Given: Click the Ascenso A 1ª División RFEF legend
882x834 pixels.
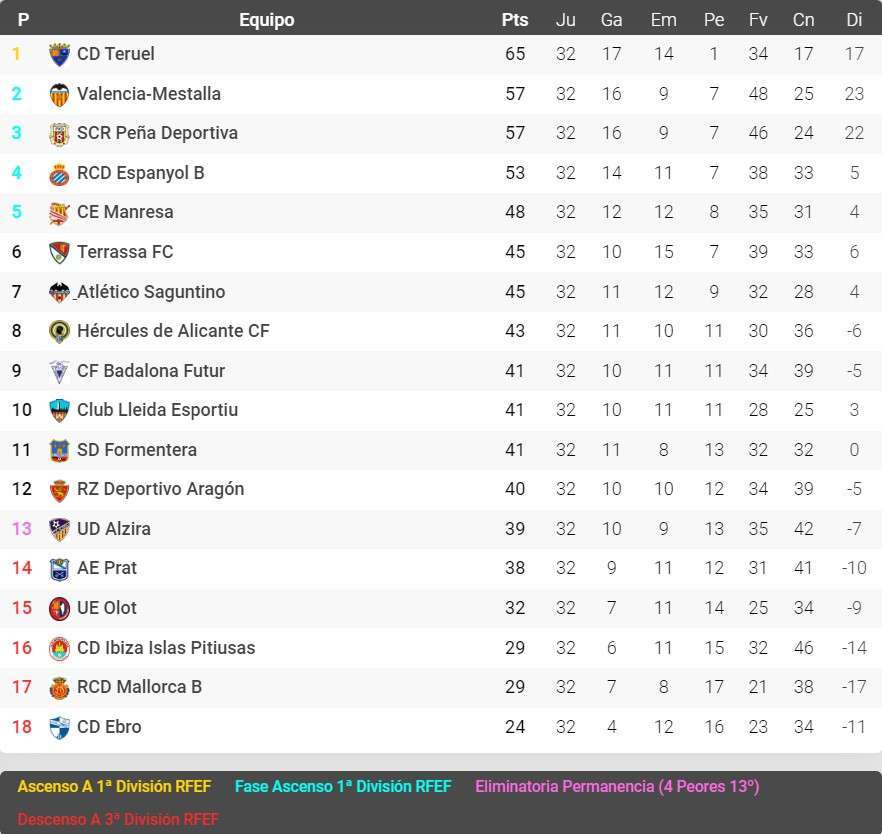Looking at the screenshot, I should click(114, 787).
